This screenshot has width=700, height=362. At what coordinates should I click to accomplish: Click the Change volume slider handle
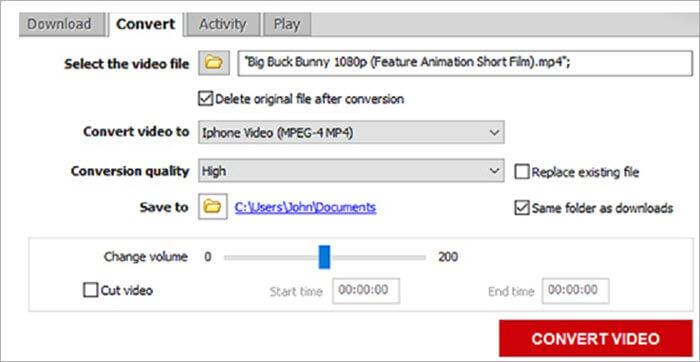[x=325, y=257]
